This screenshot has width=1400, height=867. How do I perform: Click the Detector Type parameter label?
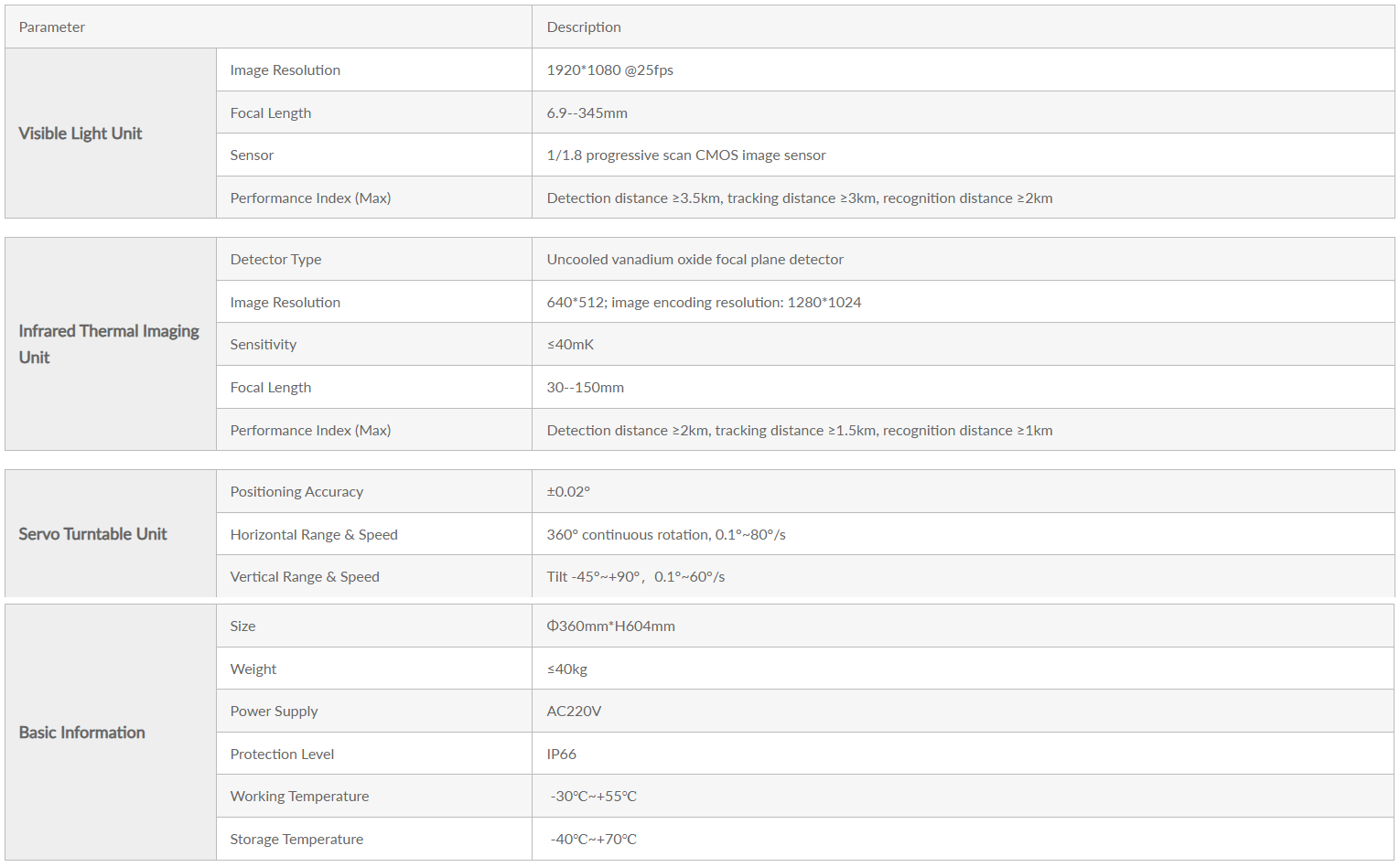click(x=275, y=260)
